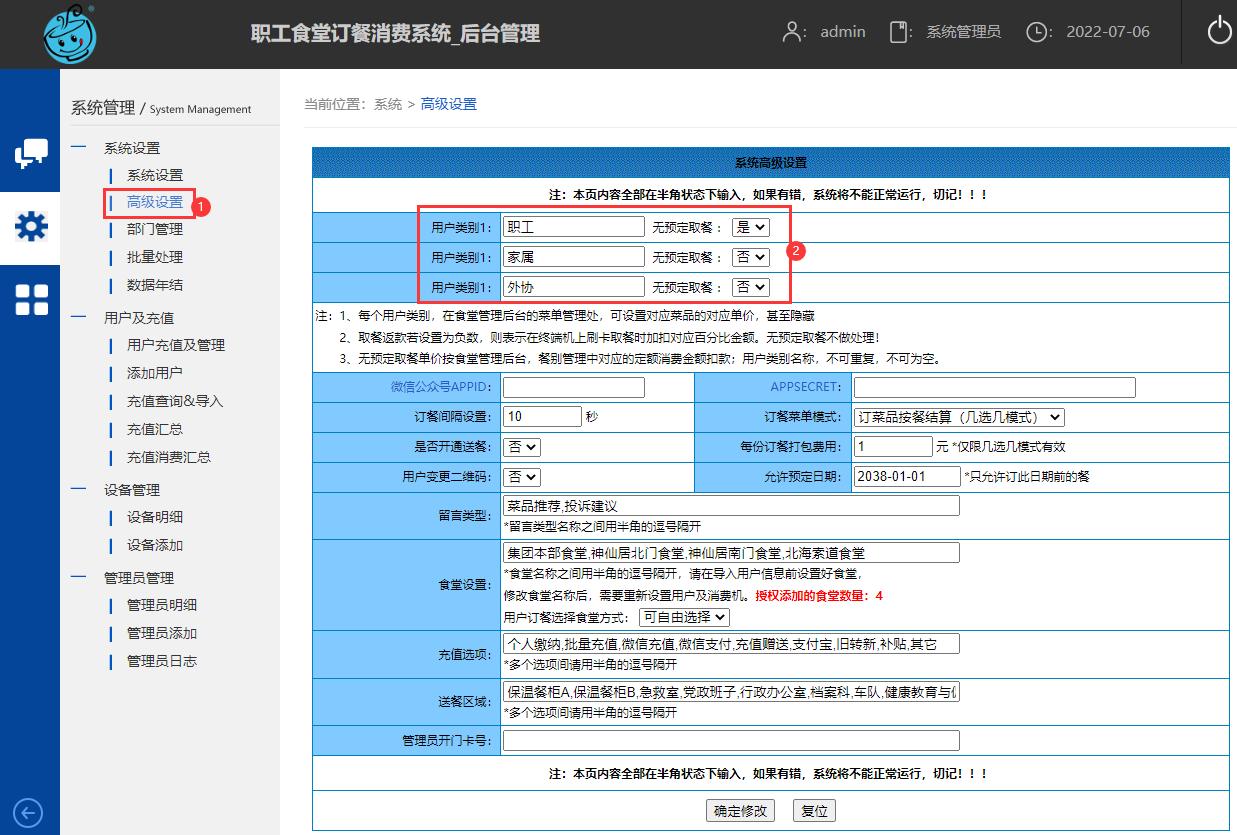Click the 每份订餐打包费用 field
The width and height of the screenshot is (1237, 835).
tap(893, 447)
